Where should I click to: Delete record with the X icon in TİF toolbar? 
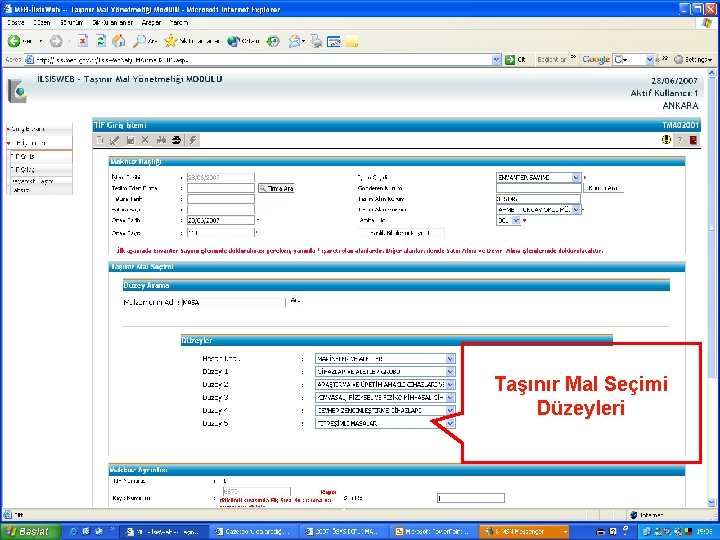tap(145, 140)
